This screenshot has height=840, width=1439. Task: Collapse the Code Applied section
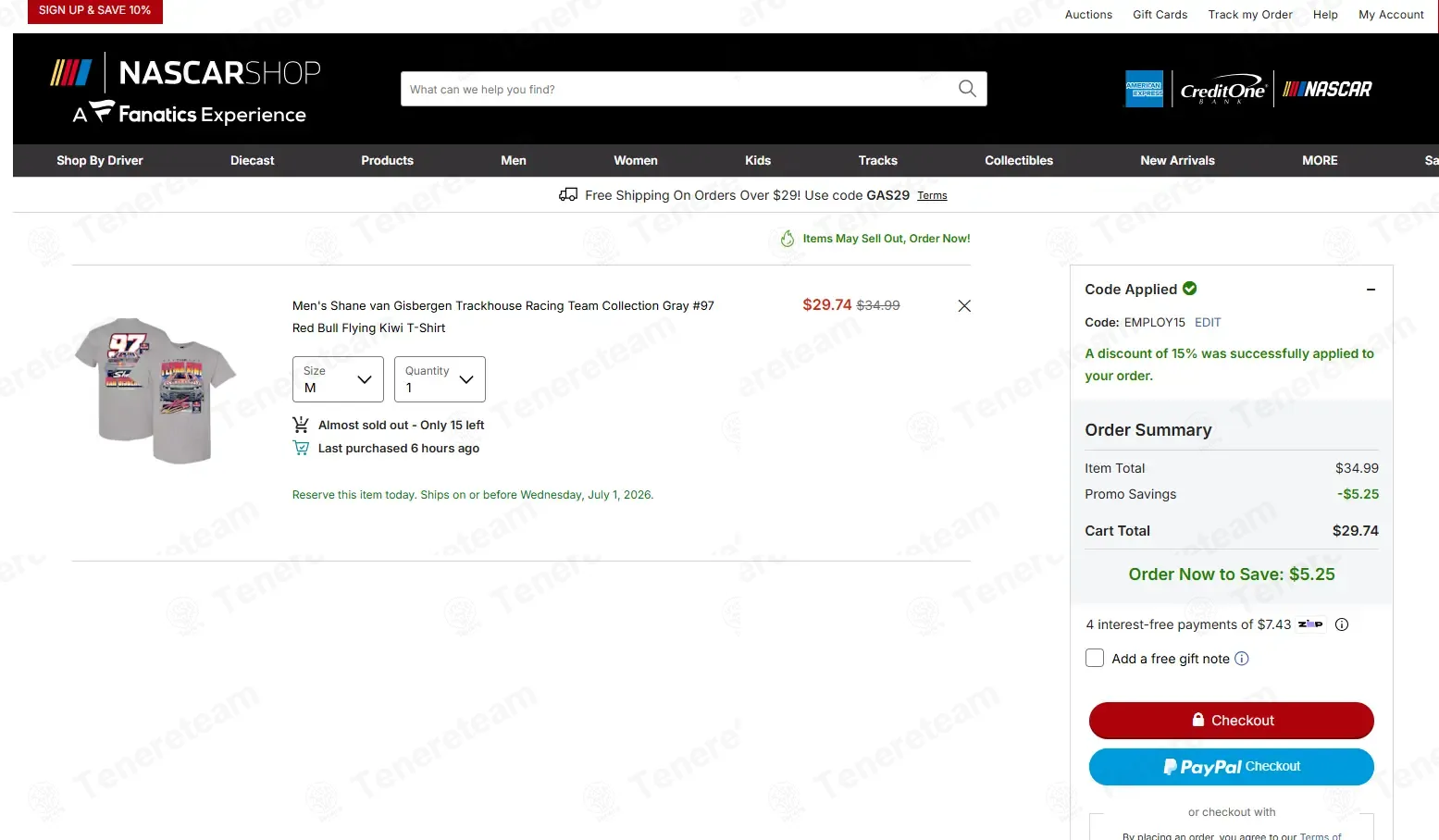pyautogui.click(x=1371, y=290)
